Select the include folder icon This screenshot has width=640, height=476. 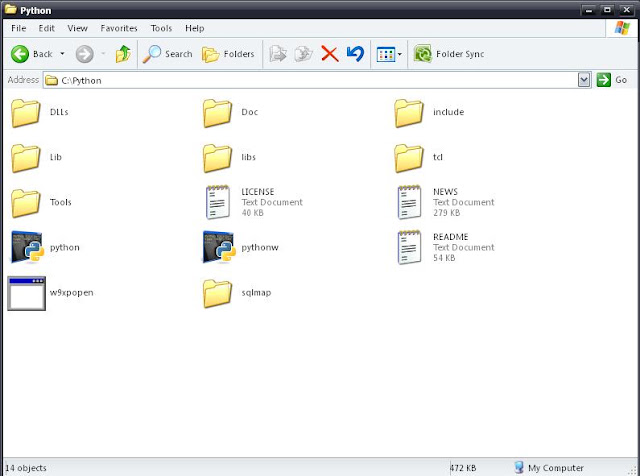pyautogui.click(x=409, y=113)
